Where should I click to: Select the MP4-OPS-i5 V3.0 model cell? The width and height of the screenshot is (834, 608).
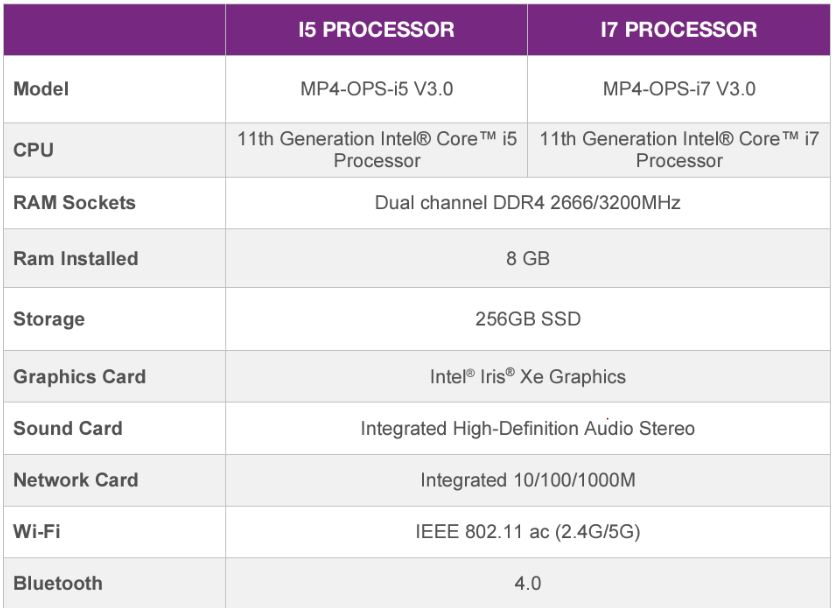[x=377, y=88]
